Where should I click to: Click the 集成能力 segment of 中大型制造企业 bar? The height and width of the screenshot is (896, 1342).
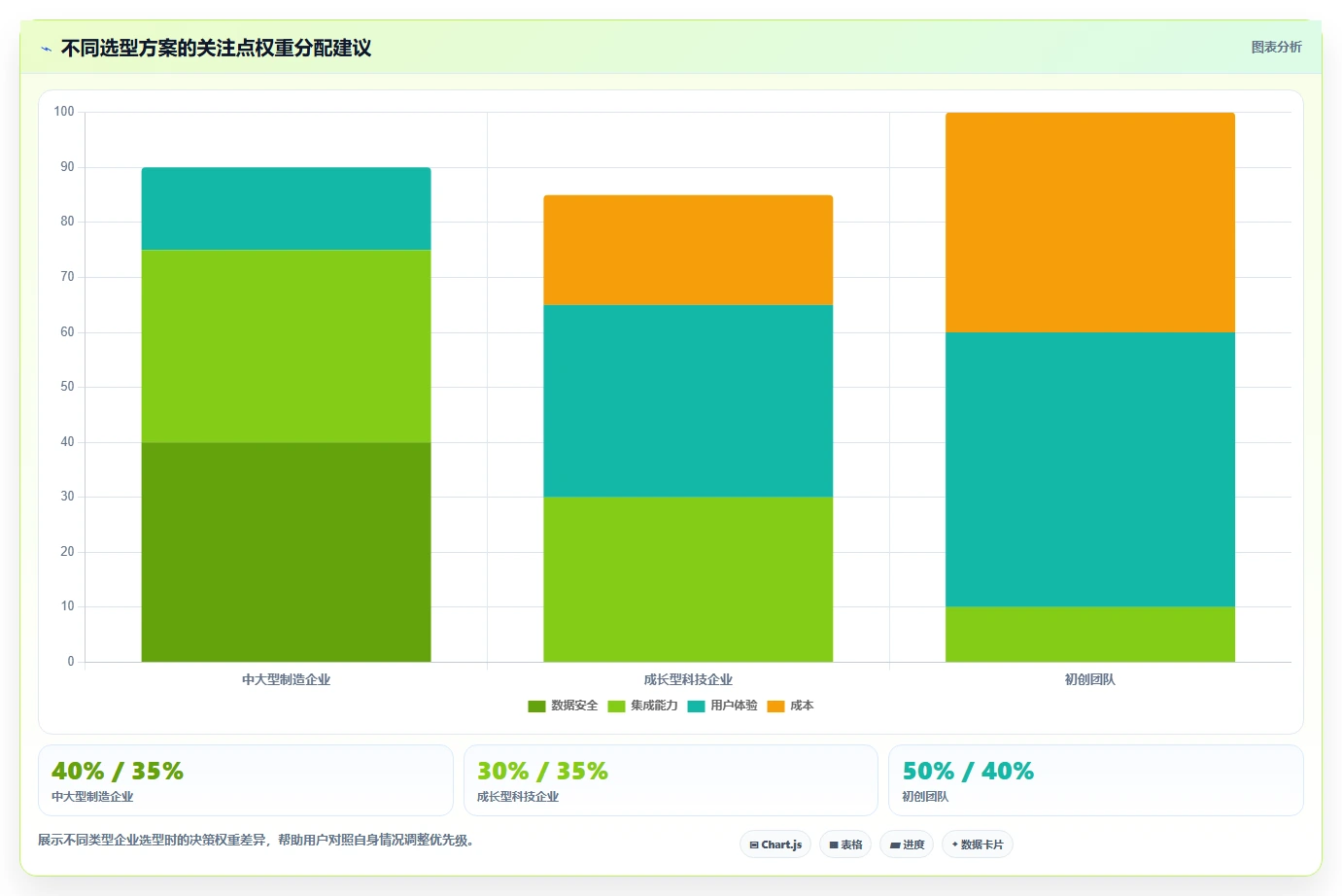tap(286, 346)
